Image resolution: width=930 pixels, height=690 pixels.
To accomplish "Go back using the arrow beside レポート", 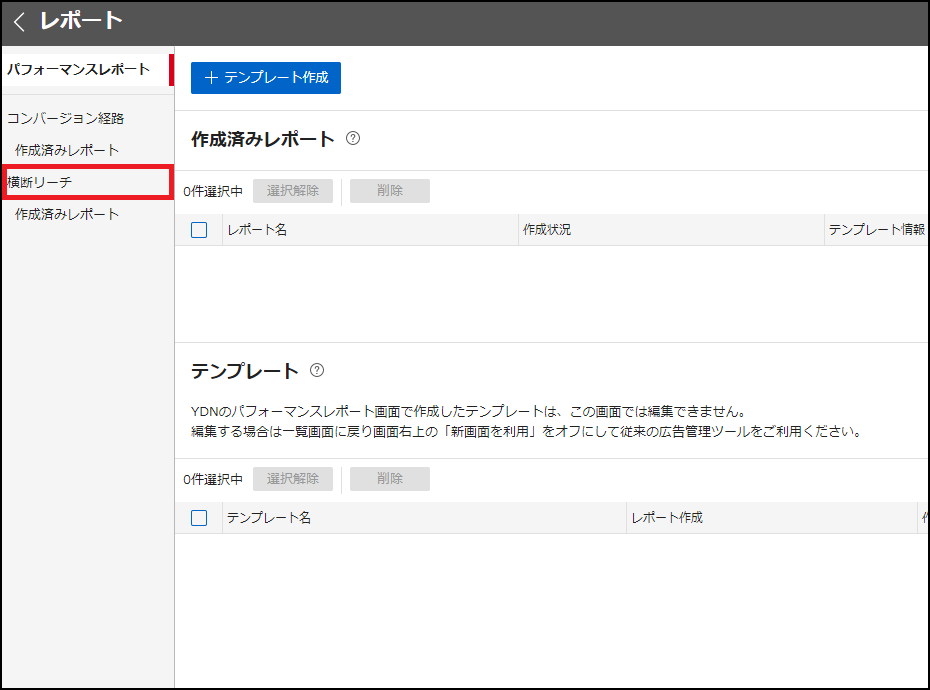I will tap(19, 22).
